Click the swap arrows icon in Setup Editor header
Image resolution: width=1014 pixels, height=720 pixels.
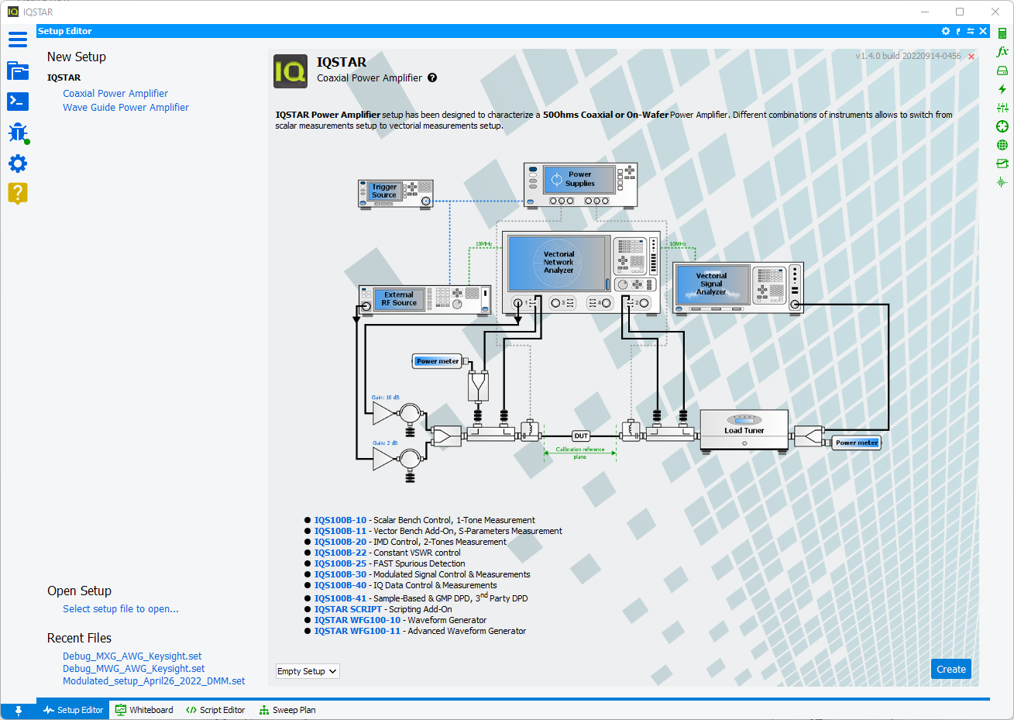pyautogui.click(x=971, y=31)
